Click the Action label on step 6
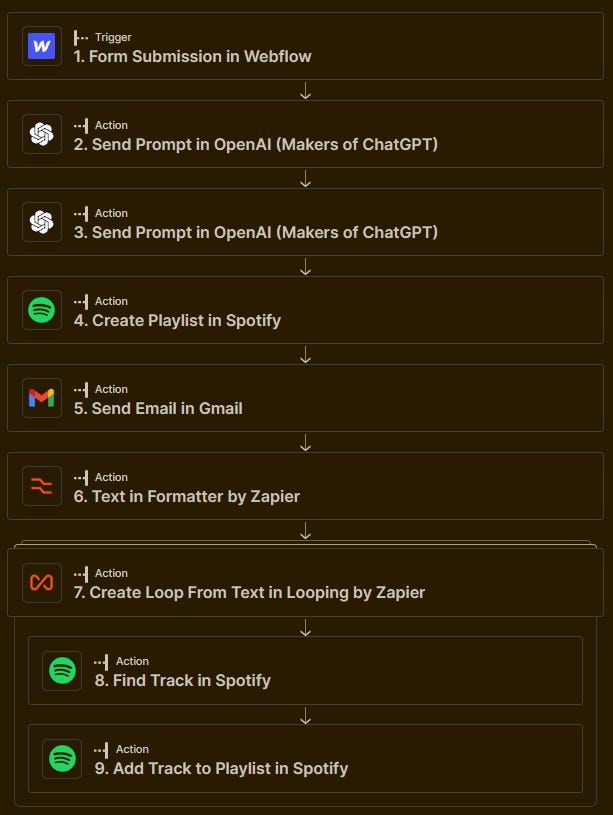 [x=111, y=477]
